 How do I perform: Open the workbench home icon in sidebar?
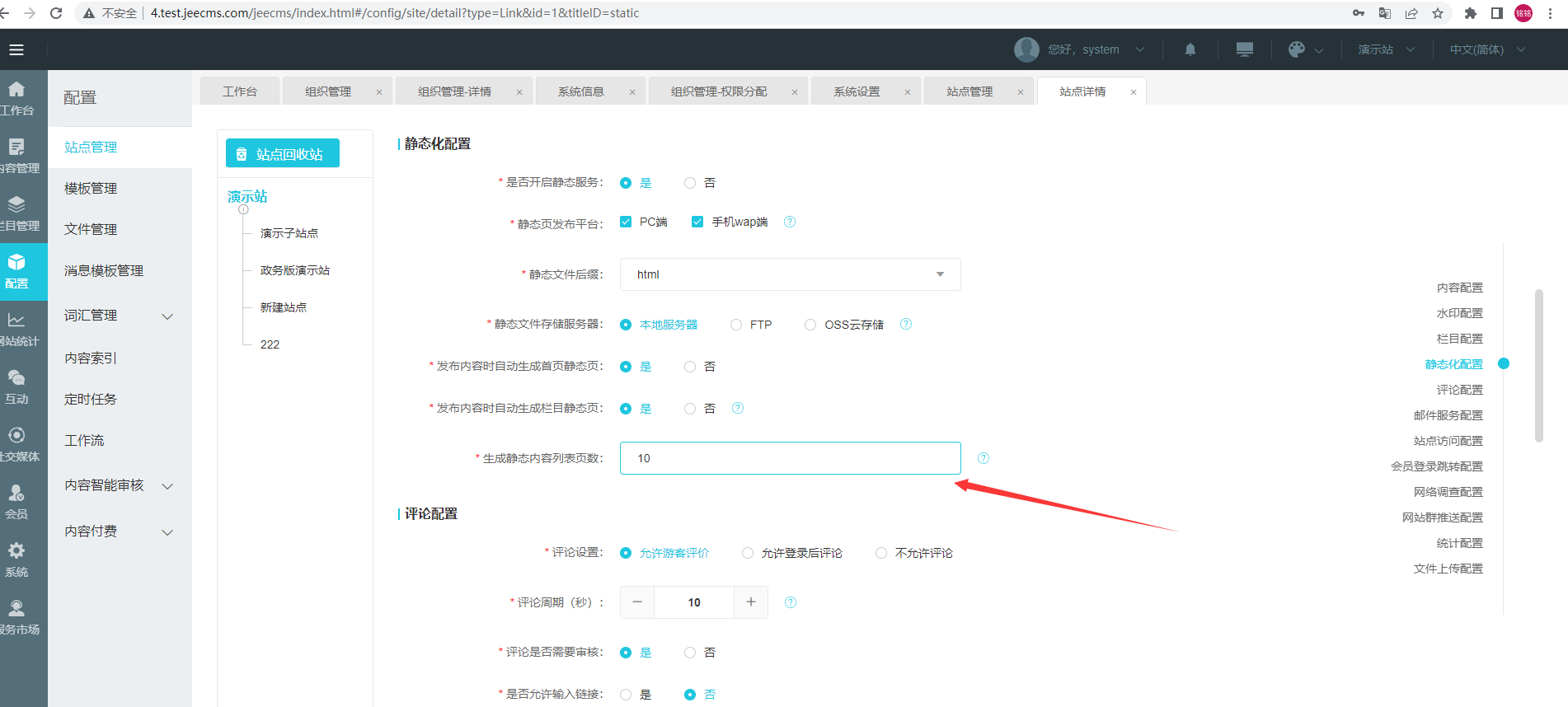tap(16, 89)
